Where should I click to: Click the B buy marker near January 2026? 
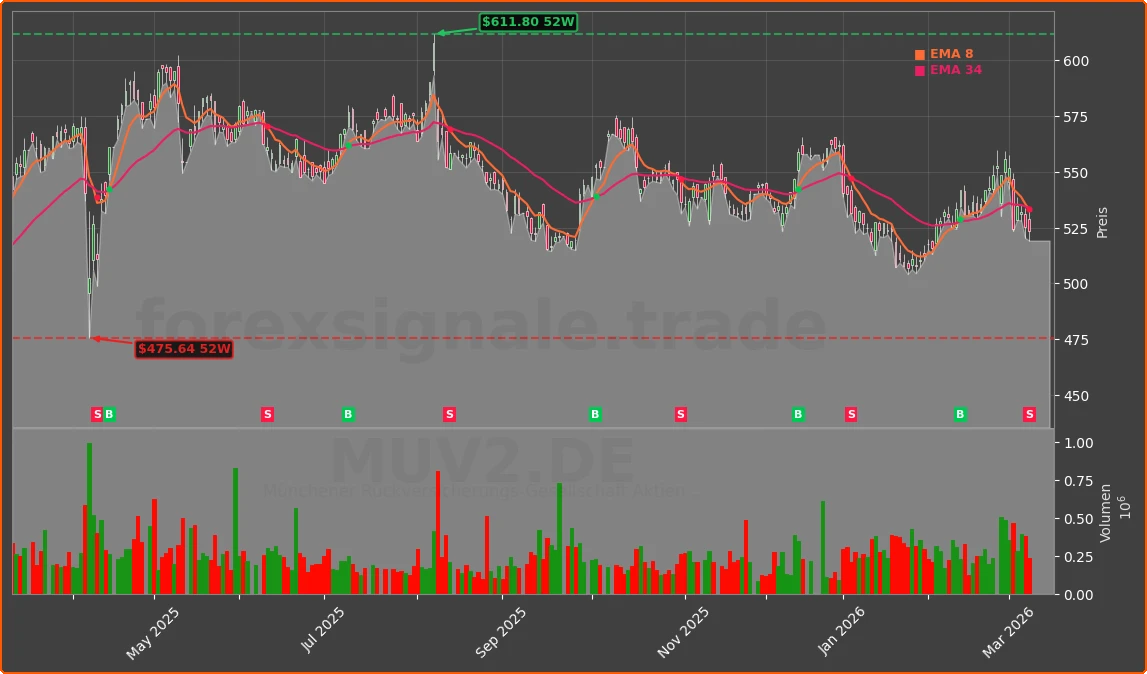(797, 413)
